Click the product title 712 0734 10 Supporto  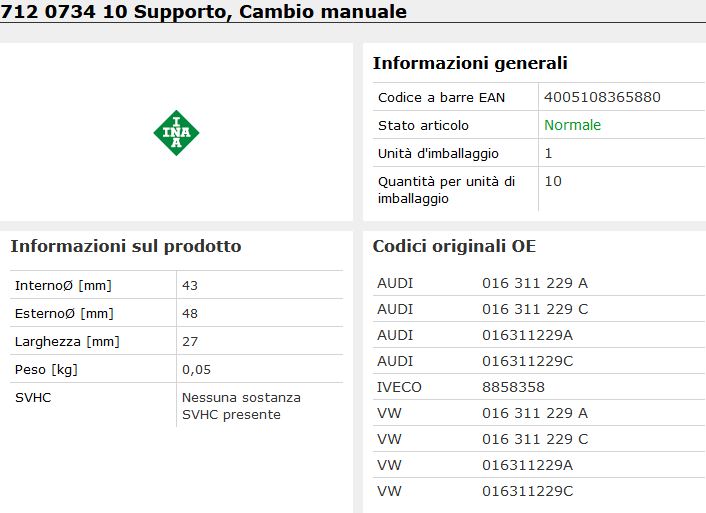coord(205,12)
